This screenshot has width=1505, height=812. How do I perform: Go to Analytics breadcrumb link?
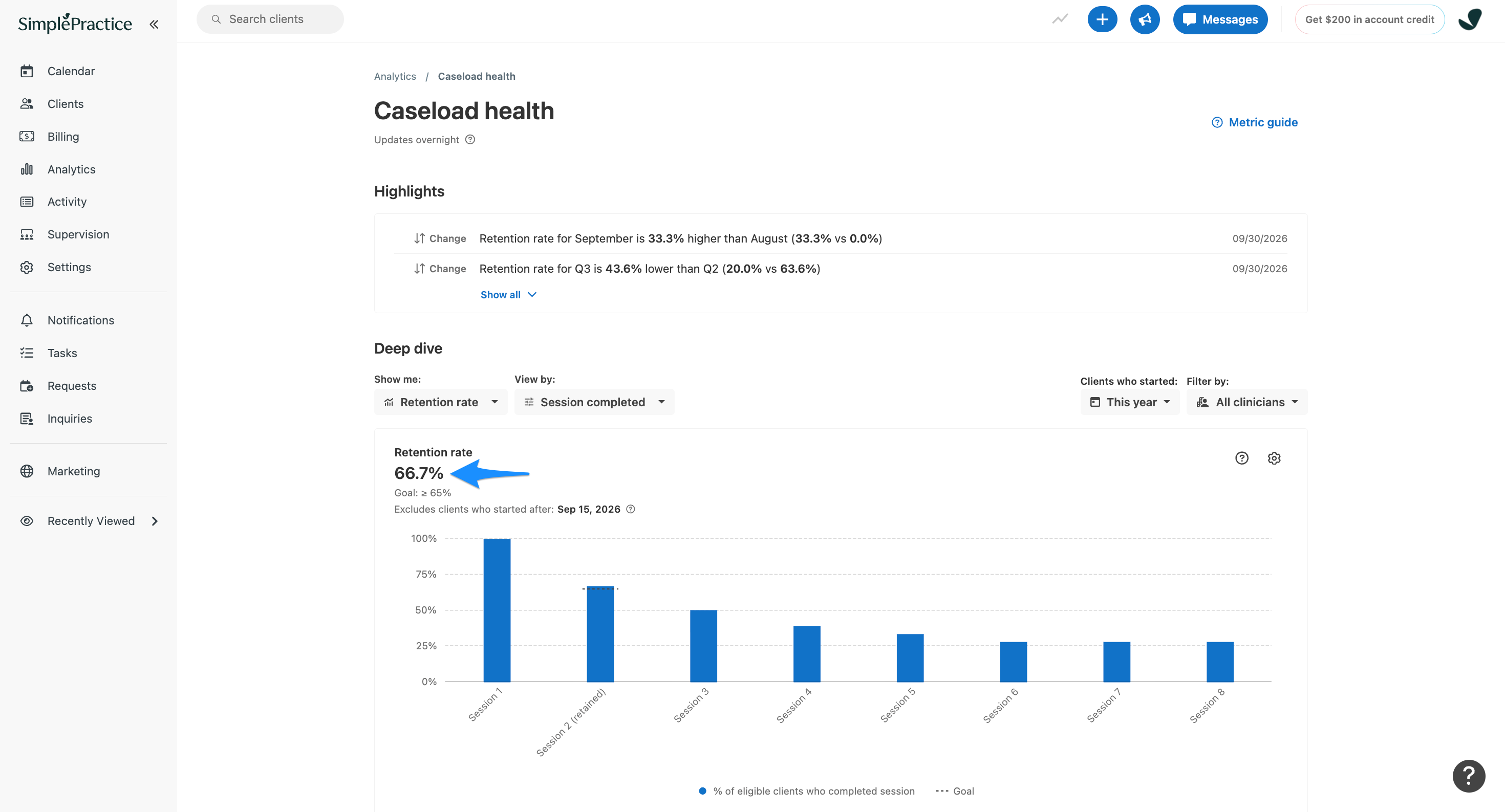(395, 76)
